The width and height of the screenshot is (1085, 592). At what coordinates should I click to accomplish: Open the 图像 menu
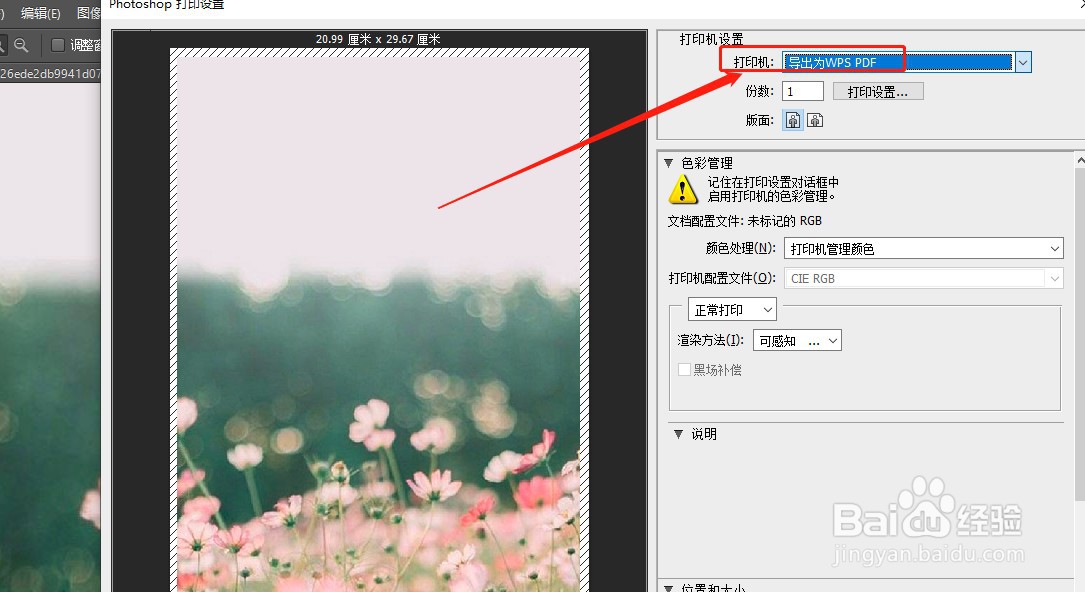click(89, 13)
